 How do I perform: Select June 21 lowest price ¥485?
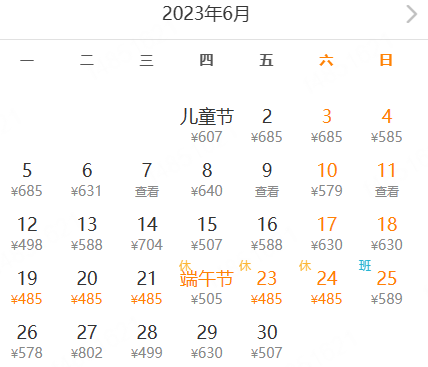[x=147, y=288]
